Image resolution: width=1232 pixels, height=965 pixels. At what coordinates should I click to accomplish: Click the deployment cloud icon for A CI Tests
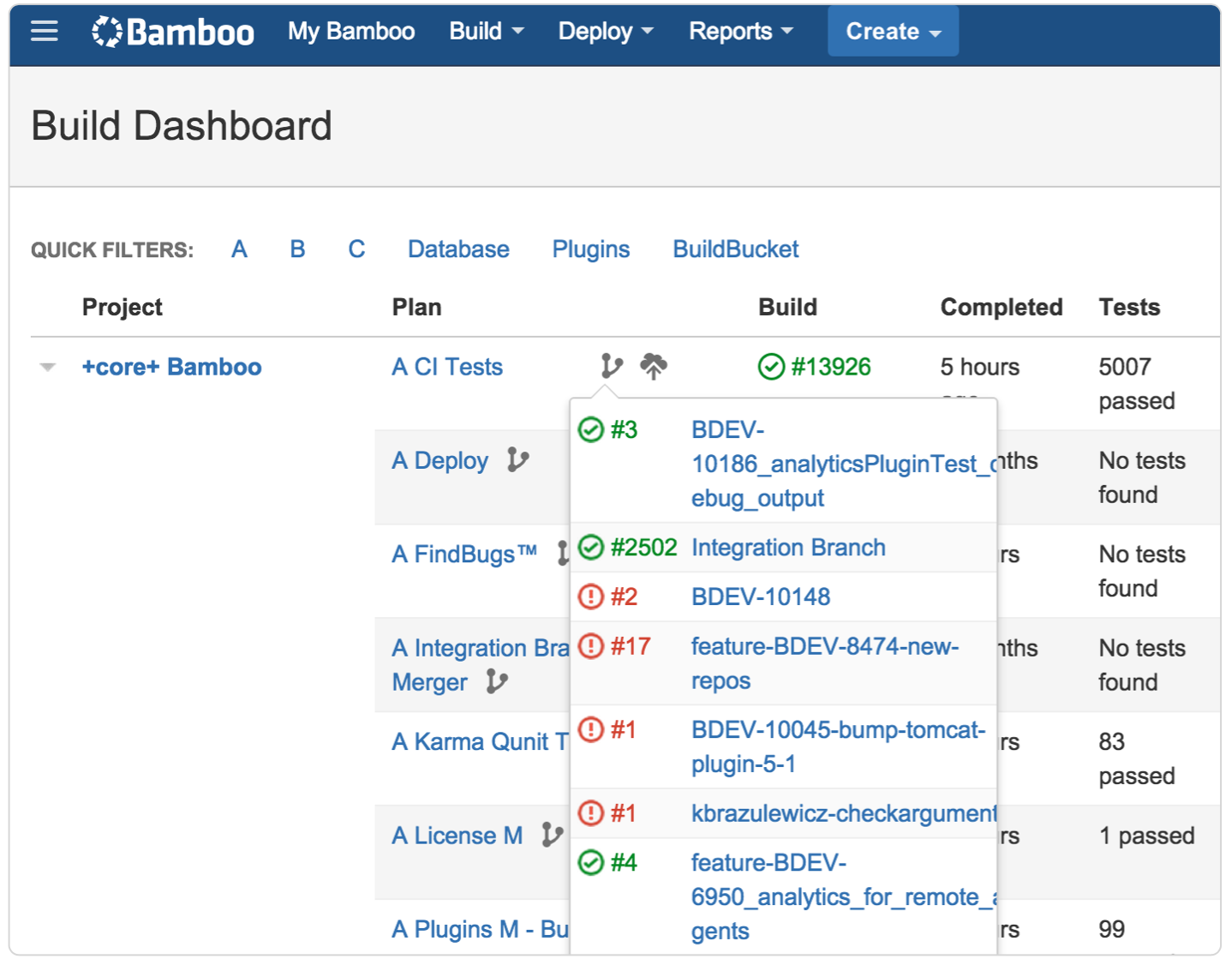[654, 367]
